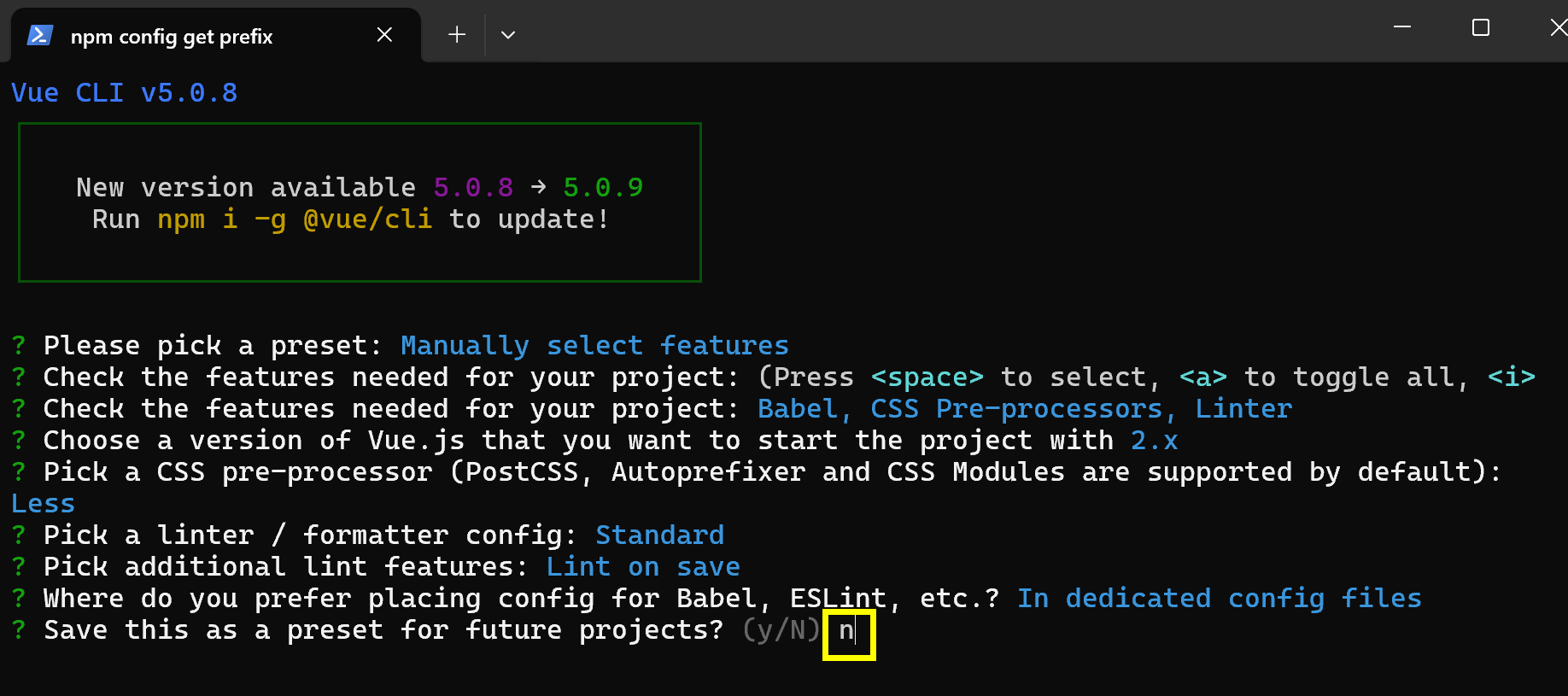Click the '(y/N)' hint text
The image size is (1568, 696).
pyautogui.click(x=781, y=630)
